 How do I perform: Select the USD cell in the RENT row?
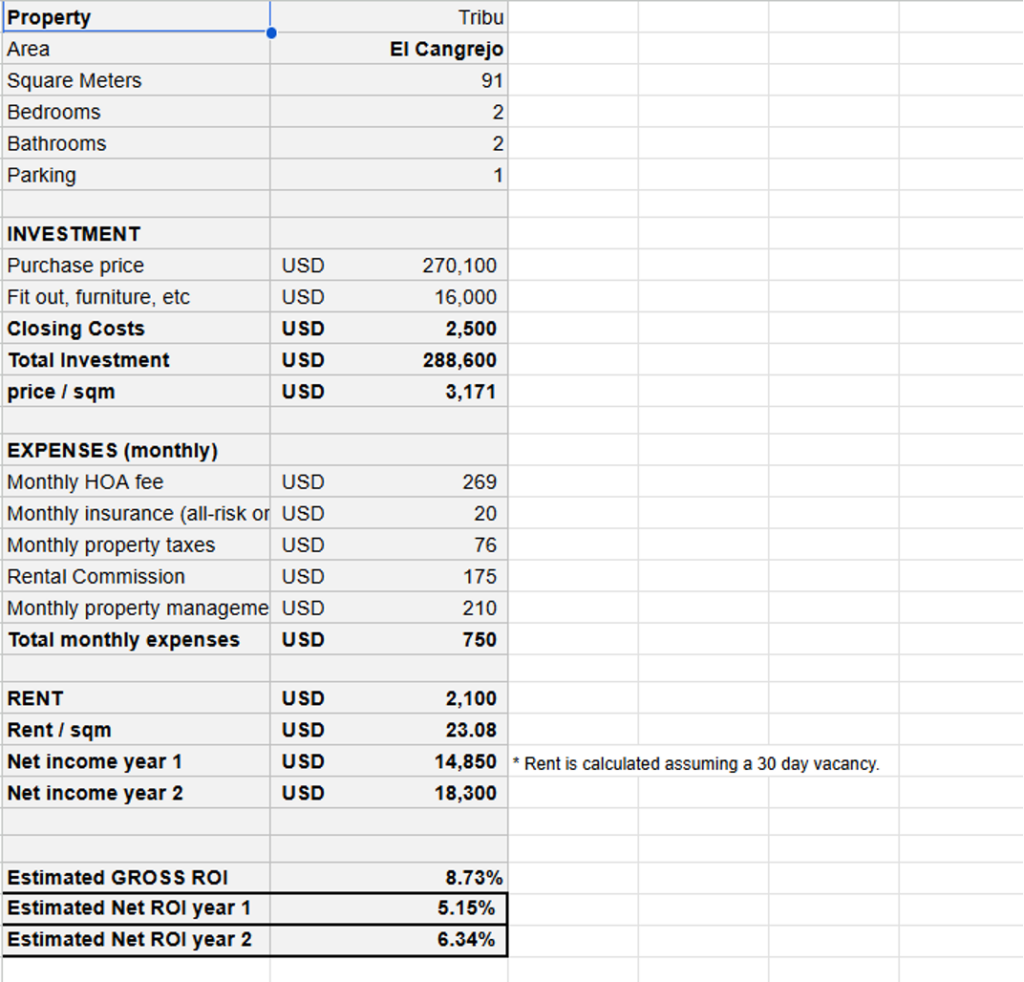point(303,698)
